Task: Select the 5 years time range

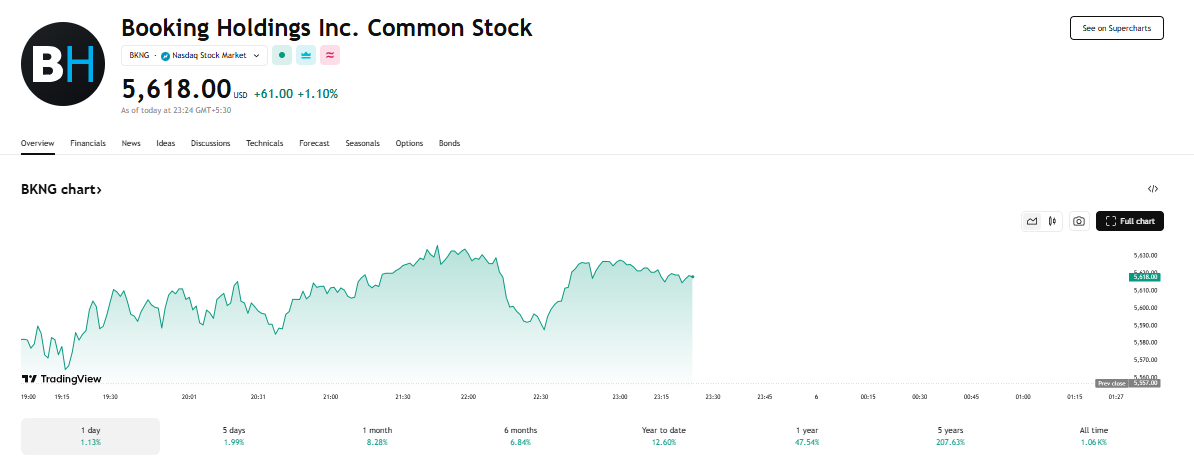Action: [951, 436]
